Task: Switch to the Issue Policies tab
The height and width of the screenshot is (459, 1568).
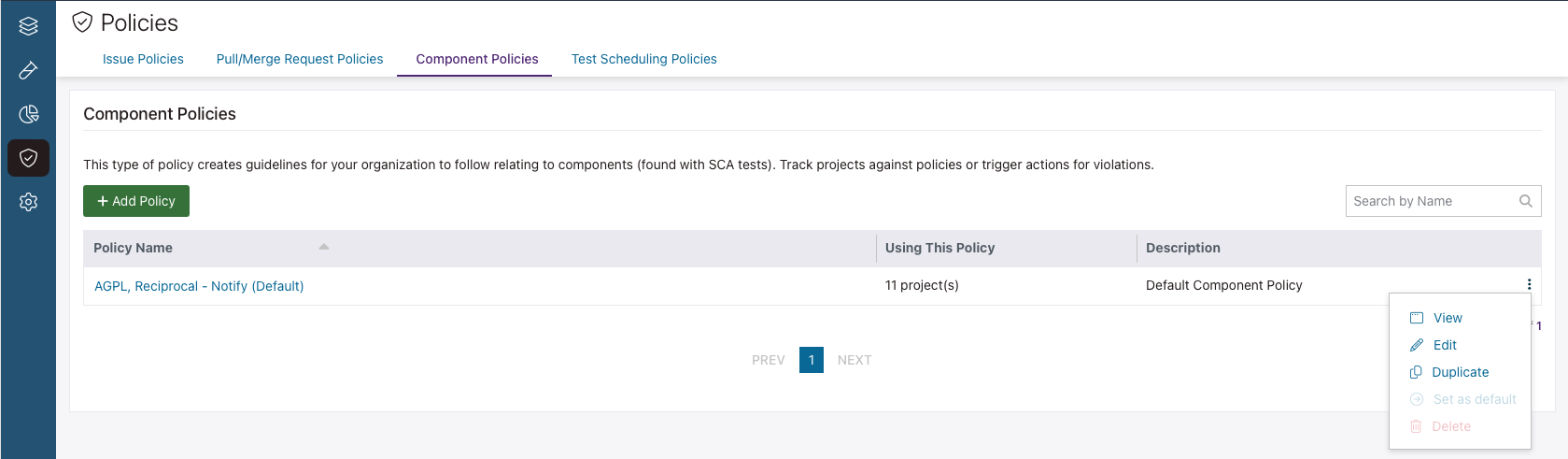Action: 143,59
